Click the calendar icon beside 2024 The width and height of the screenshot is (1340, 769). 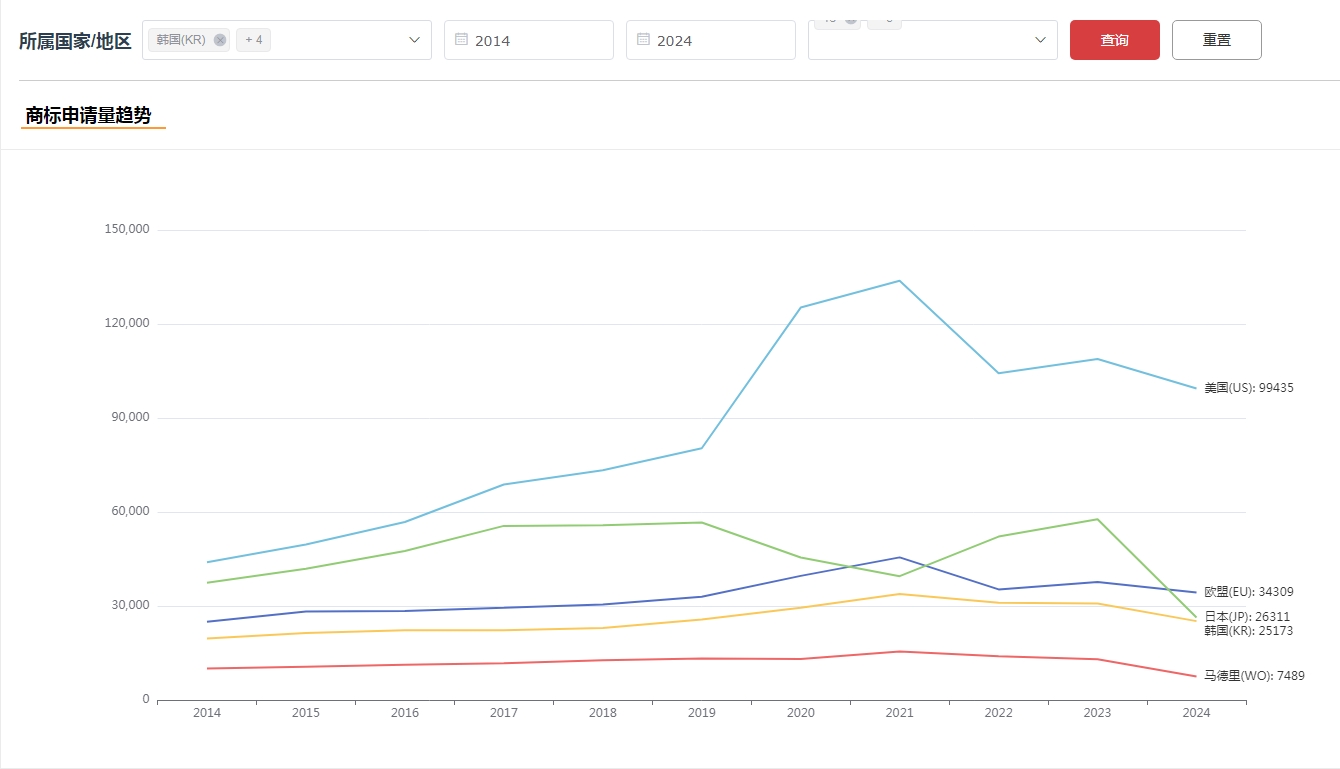643,40
